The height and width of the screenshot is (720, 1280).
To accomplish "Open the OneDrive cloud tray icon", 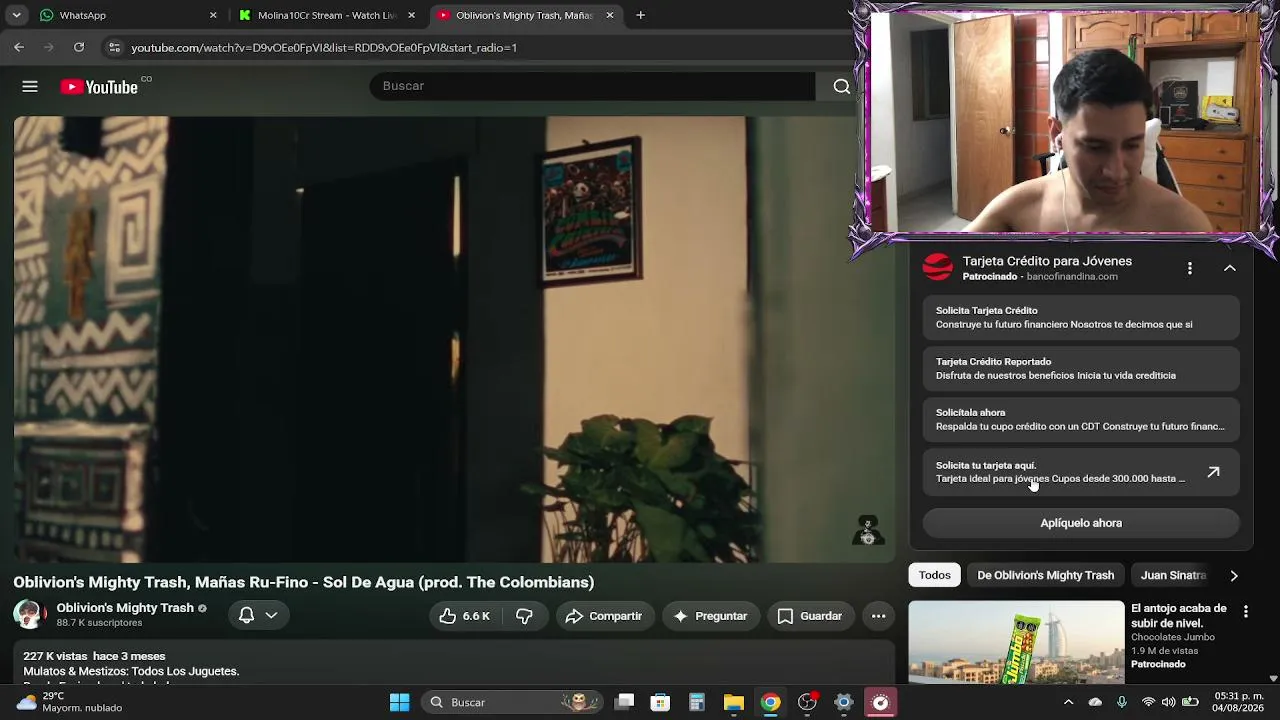I will click(1095, 702).
